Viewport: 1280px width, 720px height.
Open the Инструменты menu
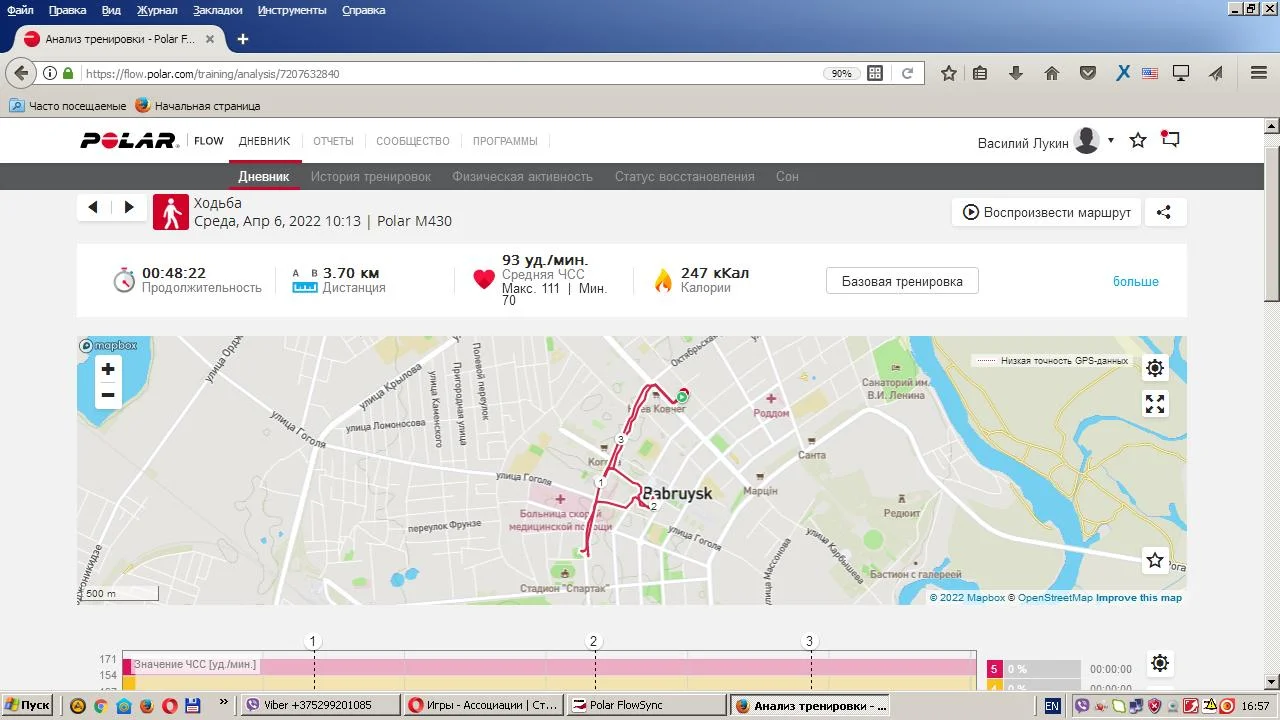point(292,10)
